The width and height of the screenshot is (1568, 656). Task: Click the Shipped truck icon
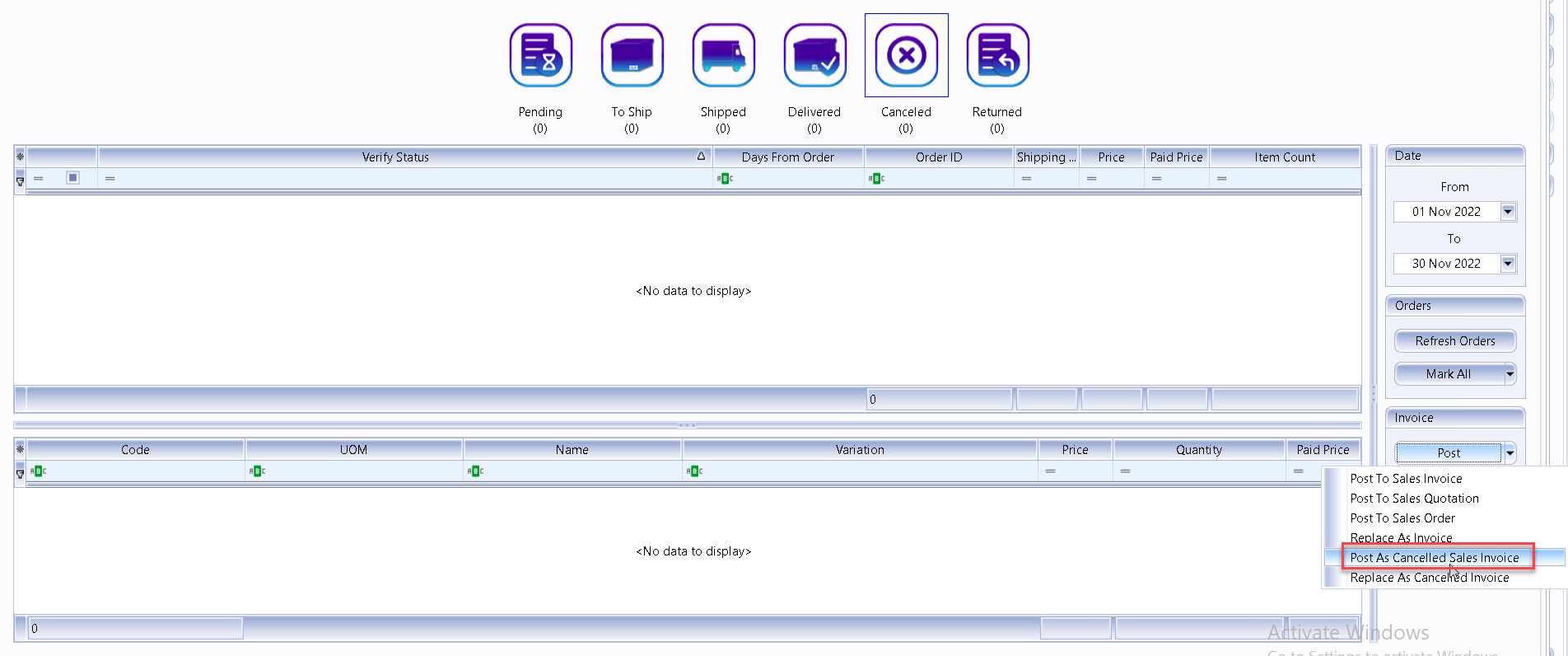(723, 56)
